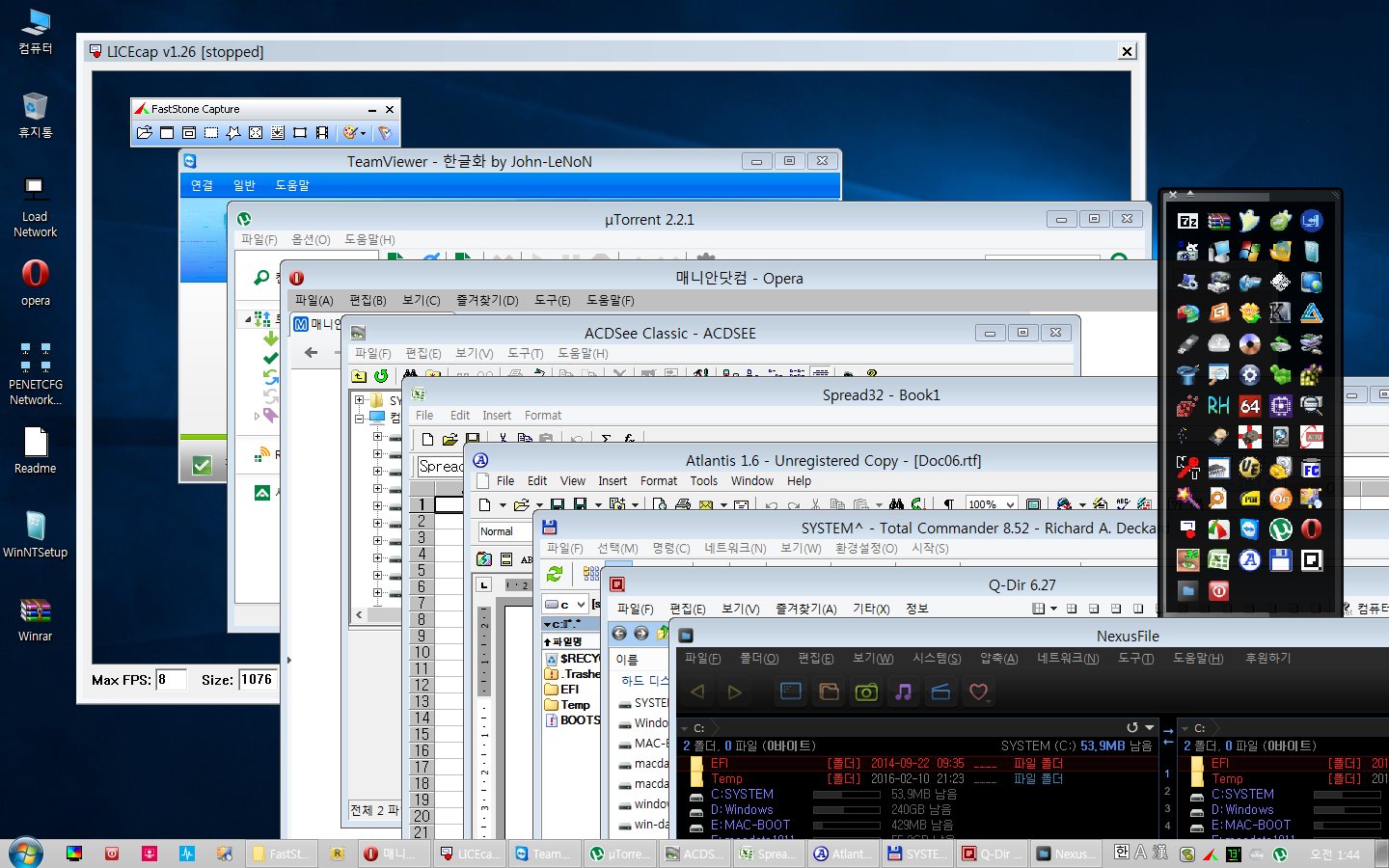Click NexusFile's music note toolbar icon

904,692
